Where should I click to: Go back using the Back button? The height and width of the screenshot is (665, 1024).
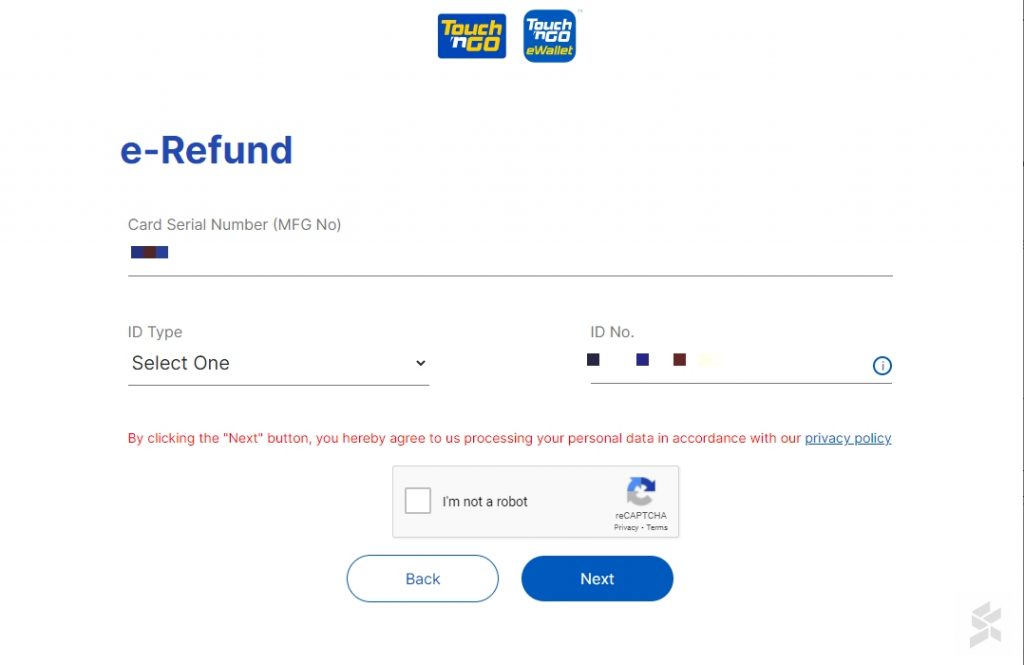[x=422, y=579]
